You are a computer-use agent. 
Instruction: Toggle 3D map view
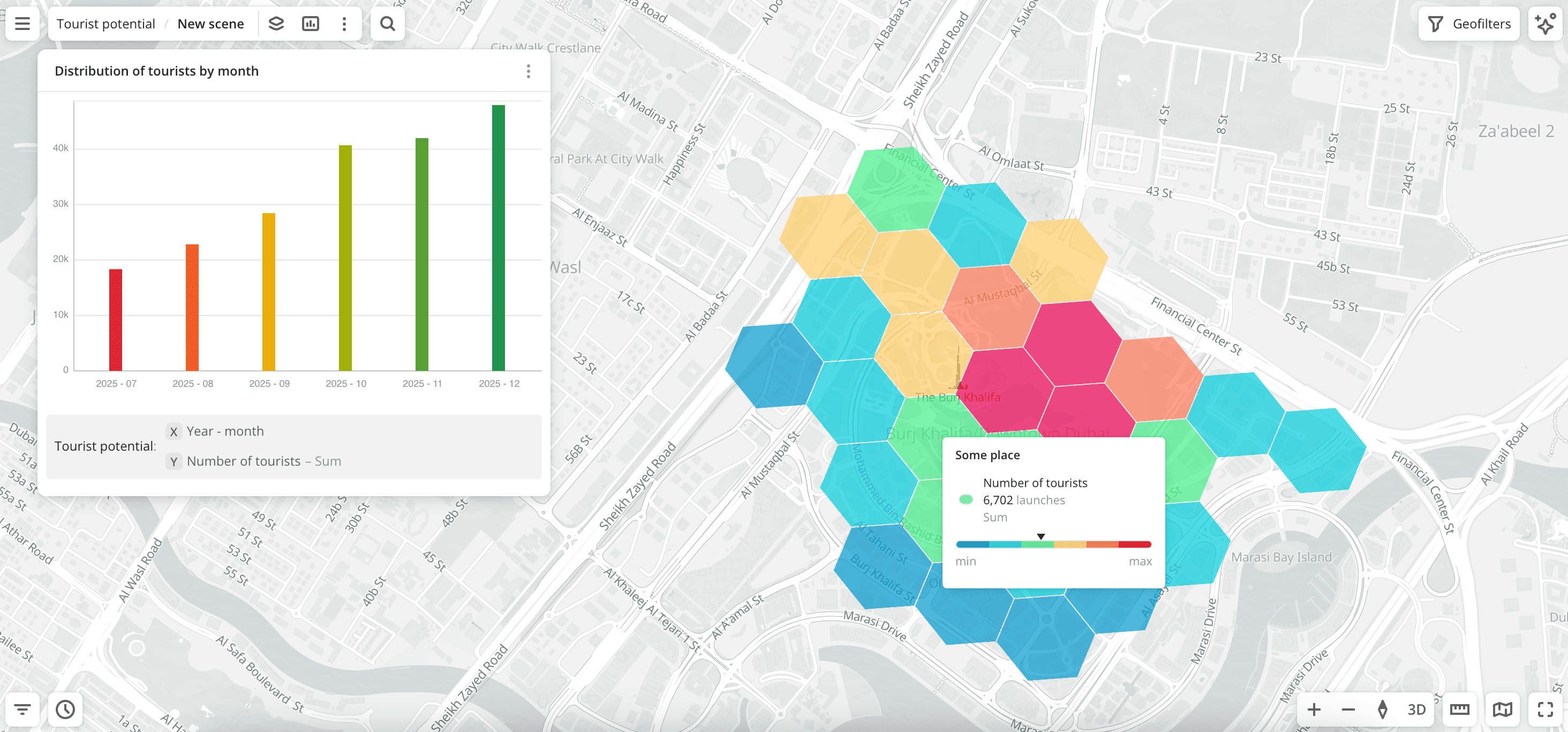point(1416,709)
